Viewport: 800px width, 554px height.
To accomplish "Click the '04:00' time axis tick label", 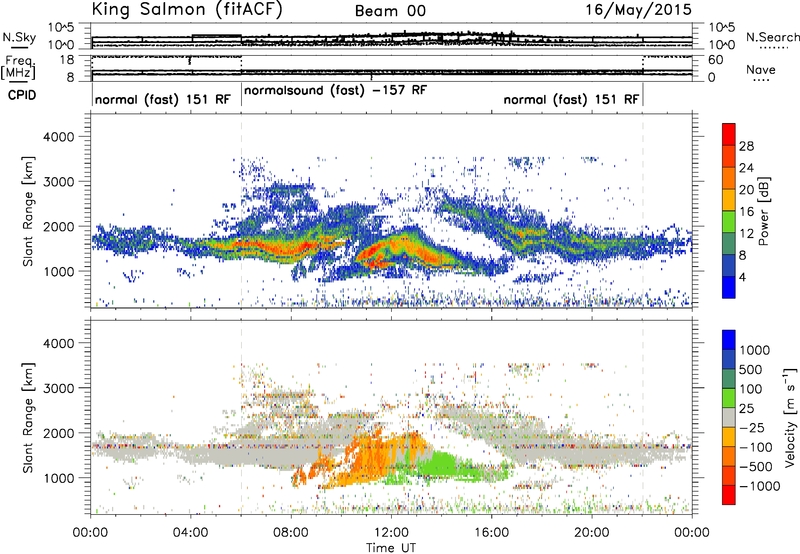I will [191, 533].
